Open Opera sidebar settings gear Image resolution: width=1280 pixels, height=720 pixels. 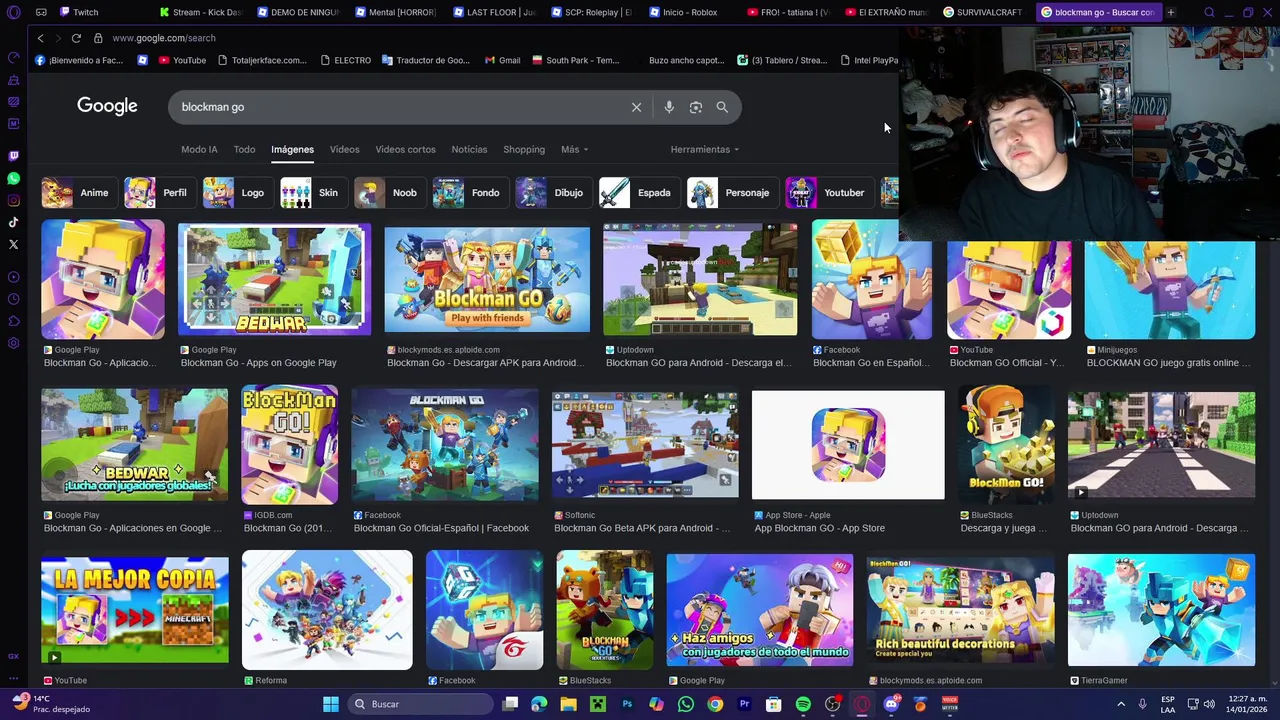coord(13,343)
